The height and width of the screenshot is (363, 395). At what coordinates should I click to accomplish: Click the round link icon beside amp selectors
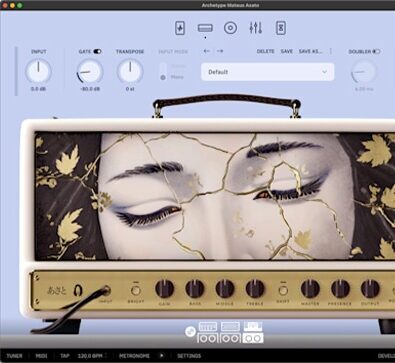coord(190,331)
